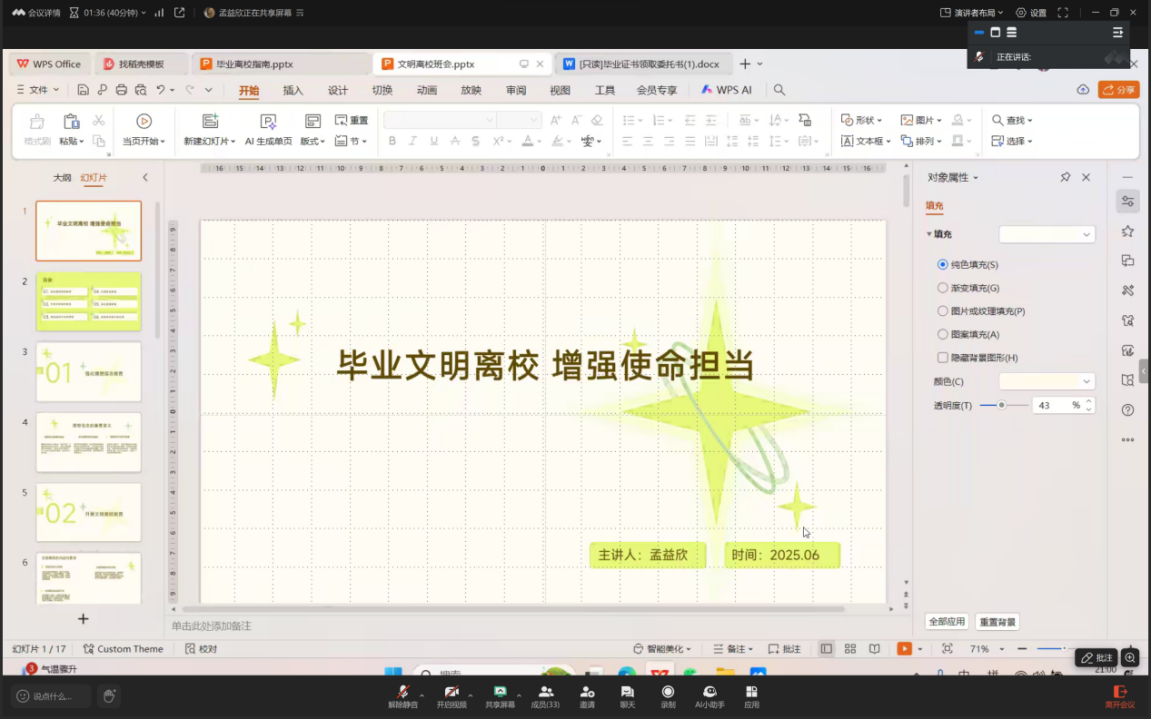Open the 插入 ribbon tab

[x=293, y=90]
